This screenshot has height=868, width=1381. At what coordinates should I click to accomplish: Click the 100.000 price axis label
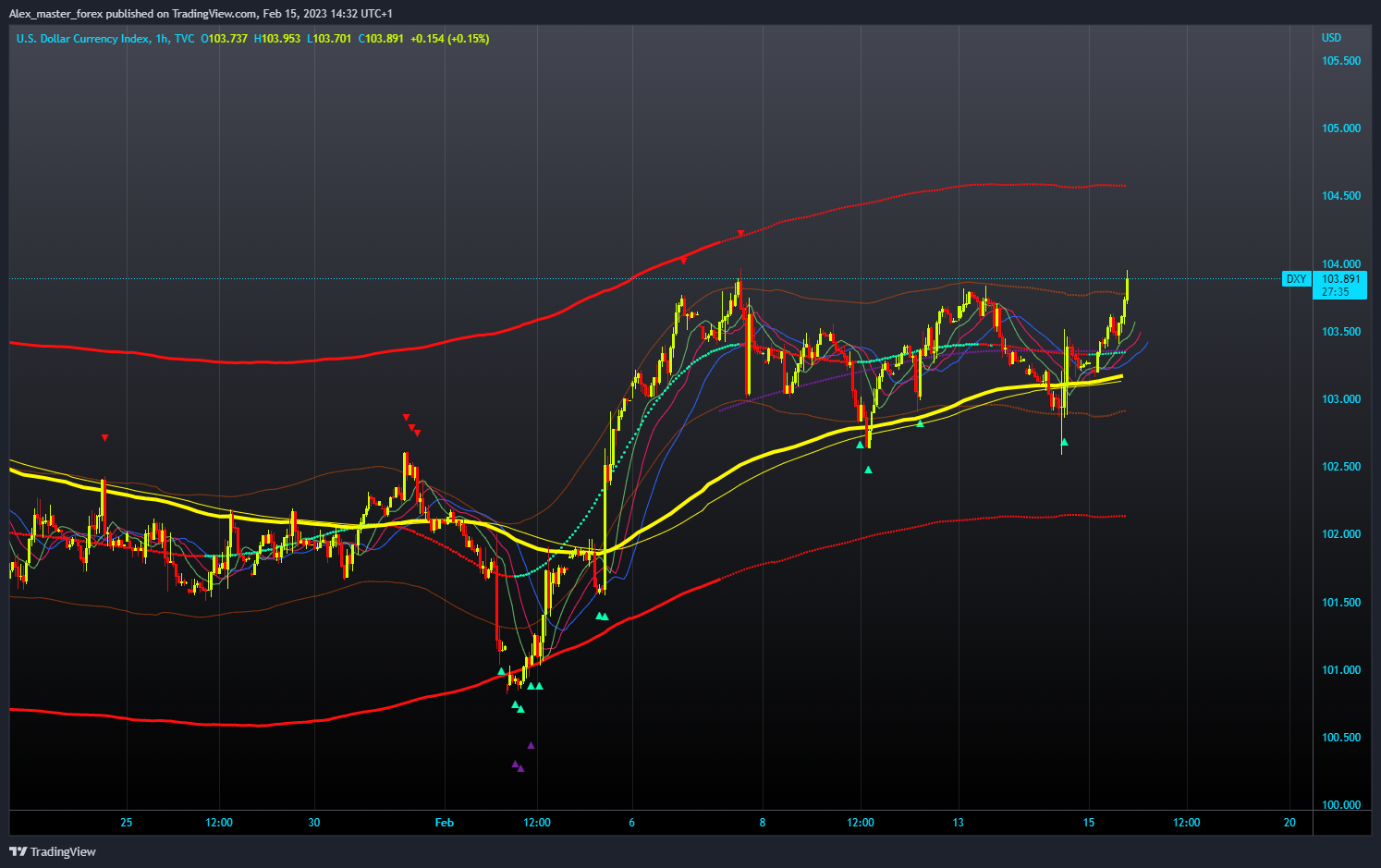pyautogui.click(x=1341, y=805)
